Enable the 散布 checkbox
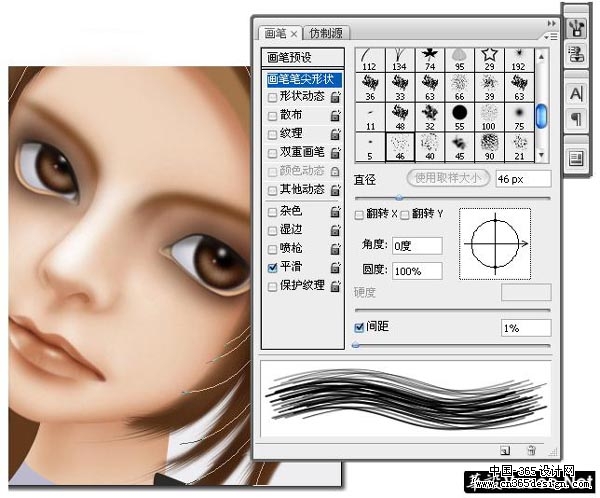The image size is (600, 498). coord(272,116)
